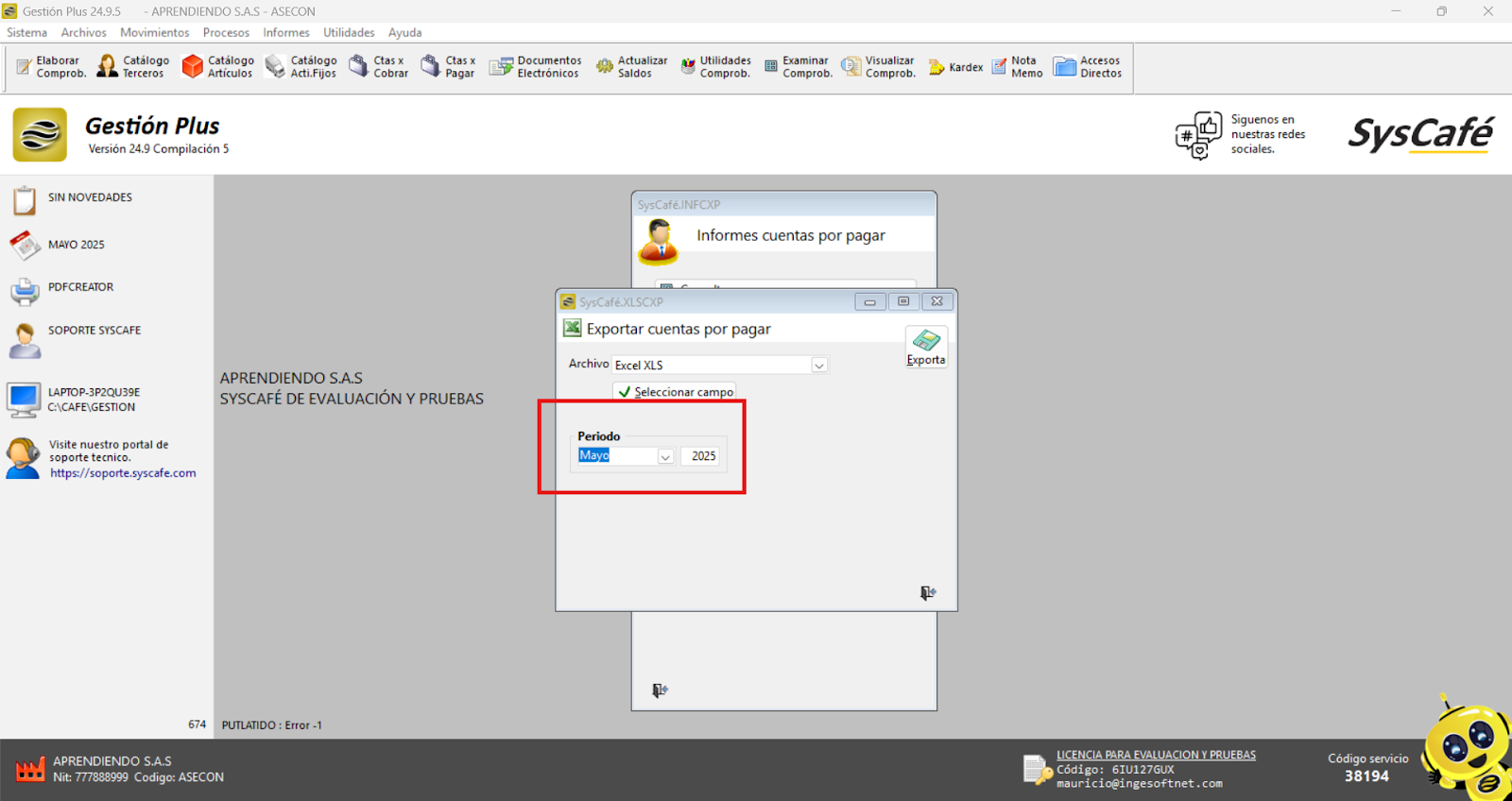Image resolution: width=1512 pixels, height=801 pixels.
Task: Open the Informes menu
Action: 285,32
